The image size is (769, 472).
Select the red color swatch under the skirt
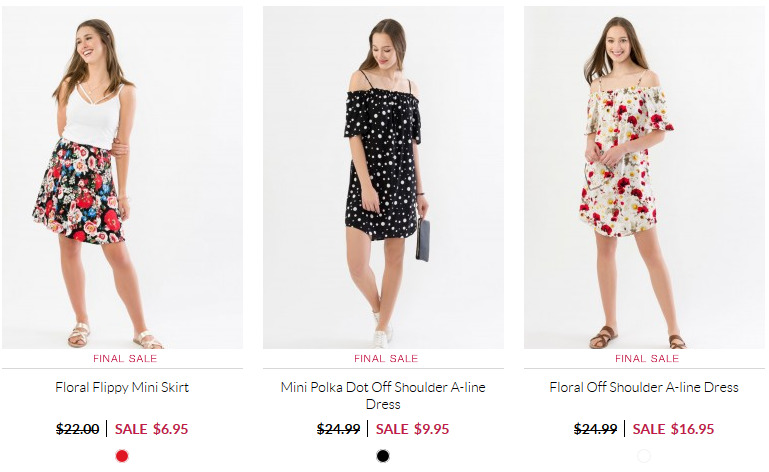point(122,456)
